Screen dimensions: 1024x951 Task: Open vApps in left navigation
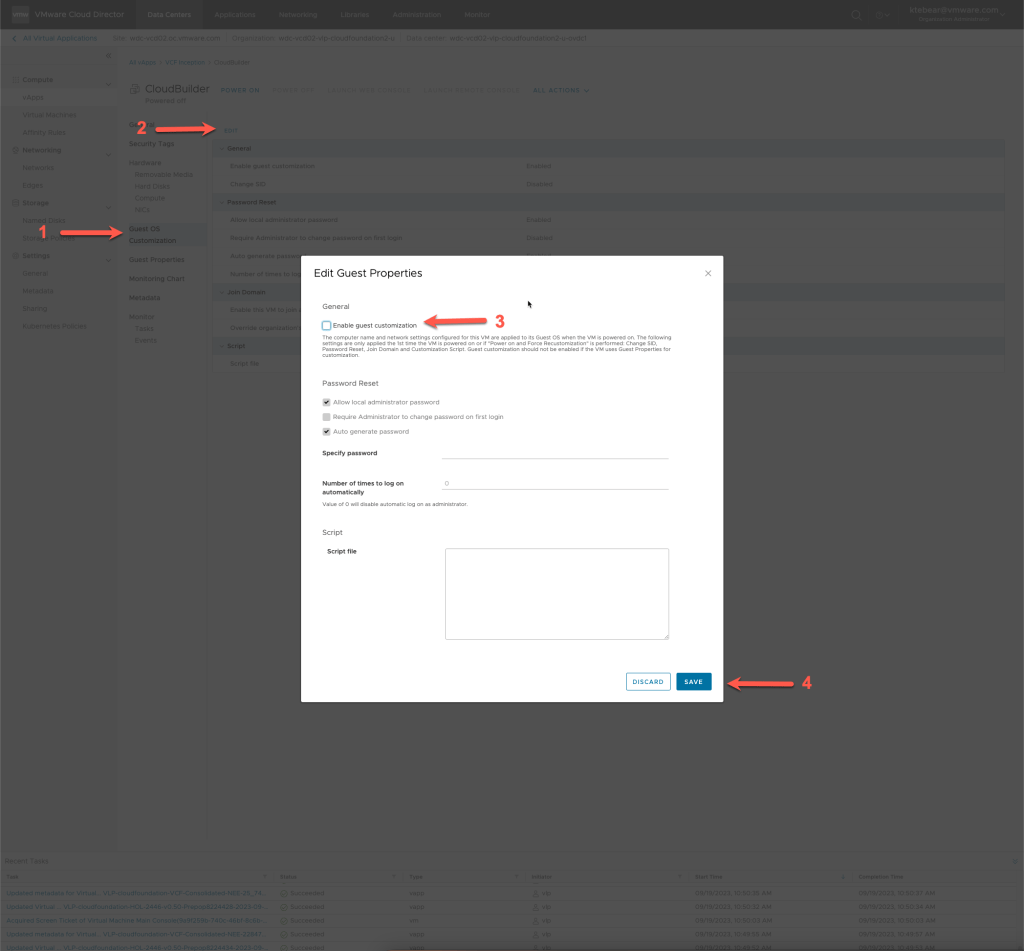[33, 97]
